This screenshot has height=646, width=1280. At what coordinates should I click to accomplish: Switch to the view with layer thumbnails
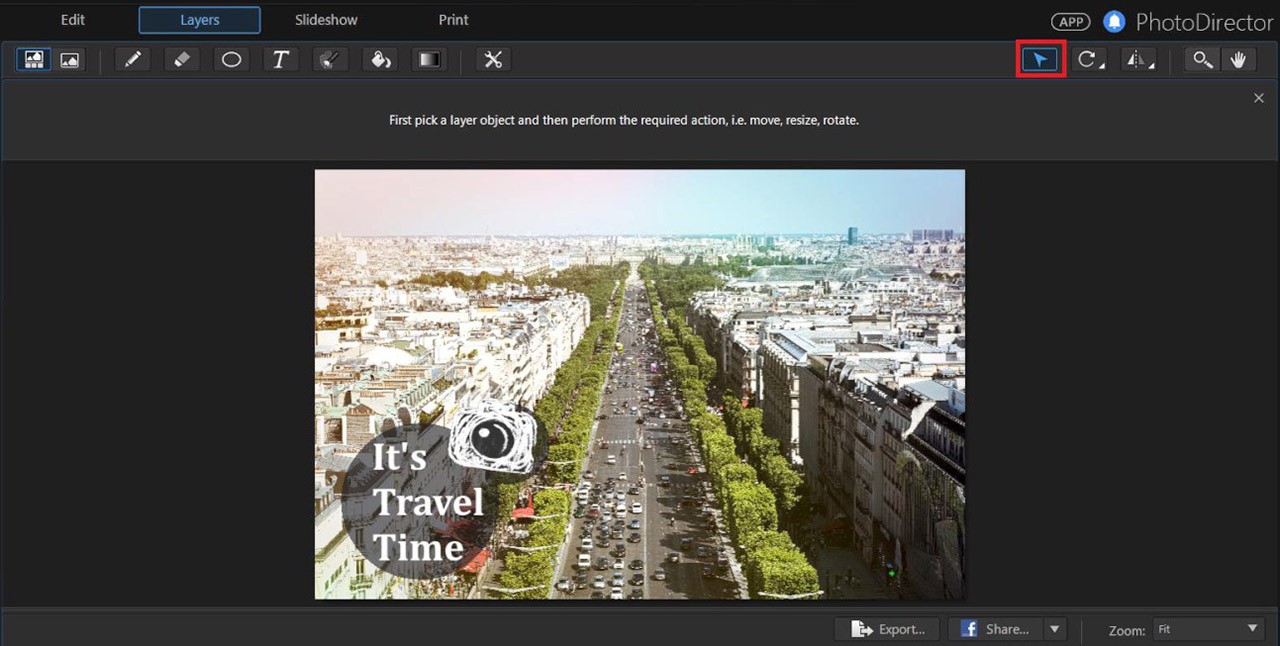(34, 60)
